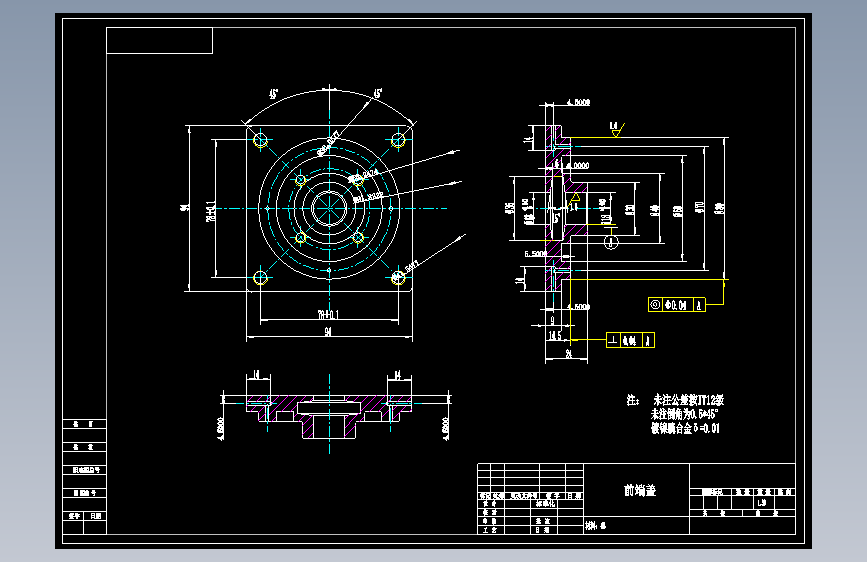Click the 4.5000 dimension at top of side section
Screen dimensions: 867x562
click(578, 102)
